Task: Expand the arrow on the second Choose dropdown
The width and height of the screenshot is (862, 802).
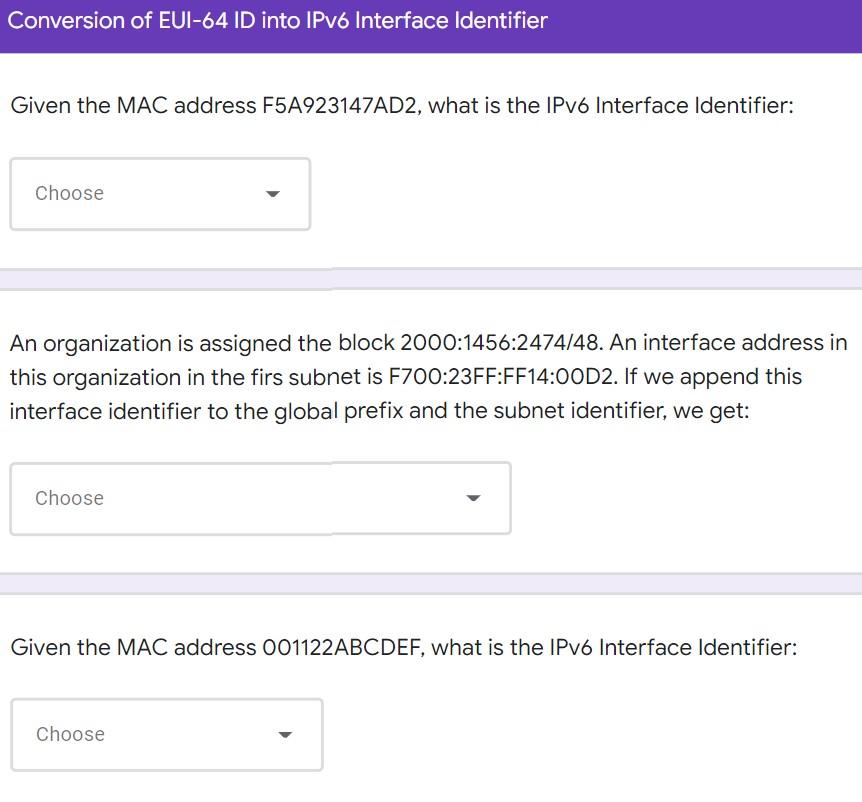Action: (x=472, y=498)
